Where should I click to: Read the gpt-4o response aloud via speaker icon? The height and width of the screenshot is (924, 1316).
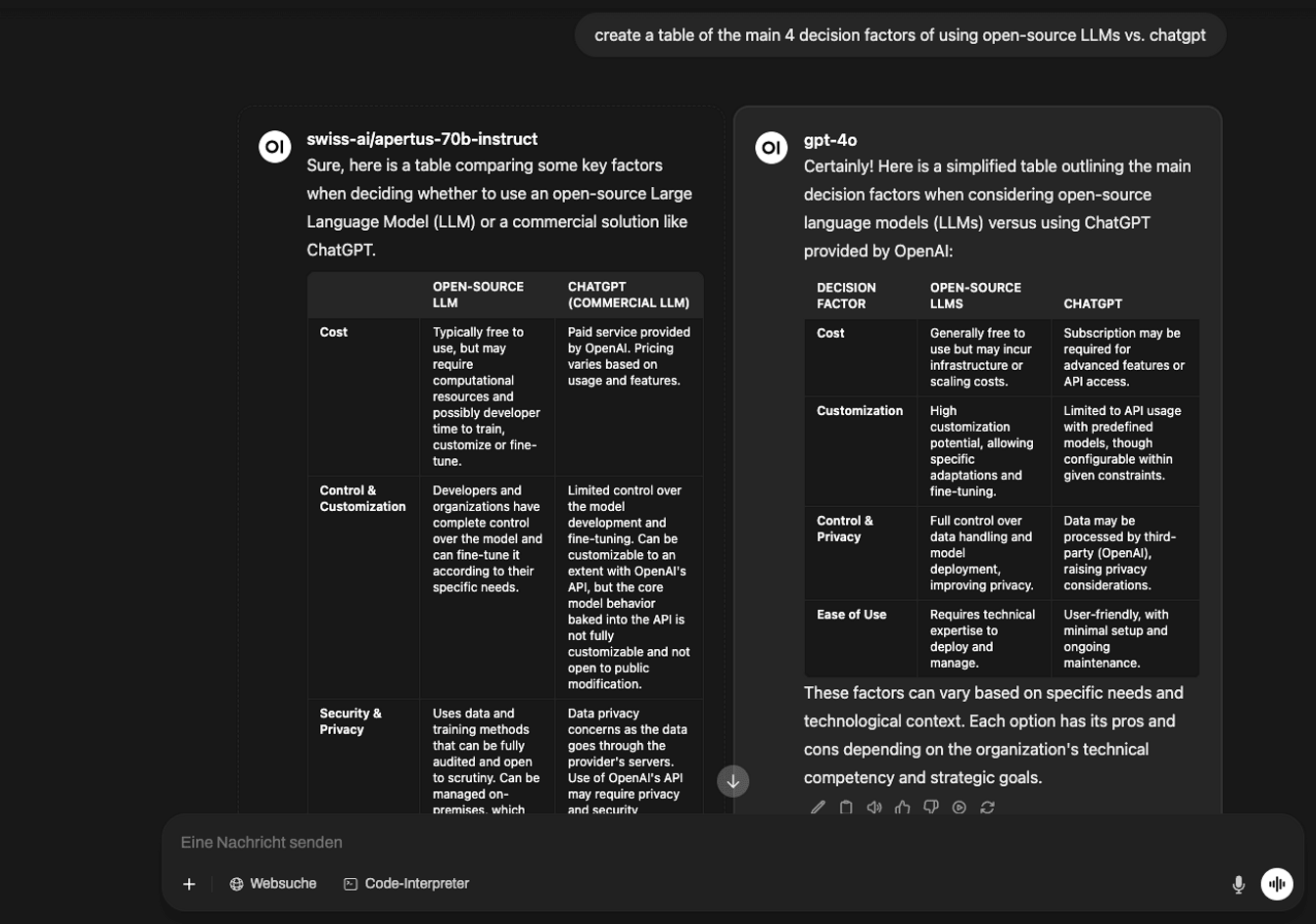(874, 808)
